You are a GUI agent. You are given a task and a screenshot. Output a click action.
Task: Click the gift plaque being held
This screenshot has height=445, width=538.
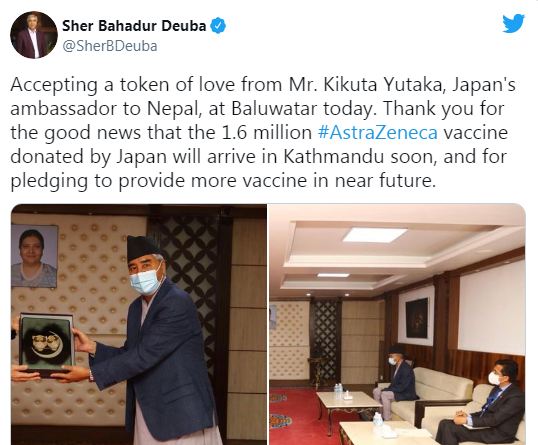click(46, 344)
